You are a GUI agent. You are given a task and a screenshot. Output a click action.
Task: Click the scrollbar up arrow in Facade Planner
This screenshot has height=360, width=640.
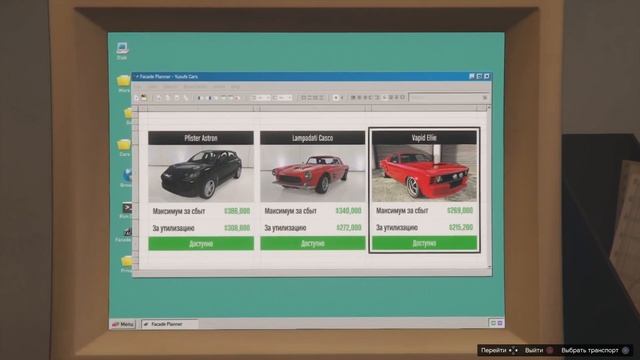coord(489,108)
